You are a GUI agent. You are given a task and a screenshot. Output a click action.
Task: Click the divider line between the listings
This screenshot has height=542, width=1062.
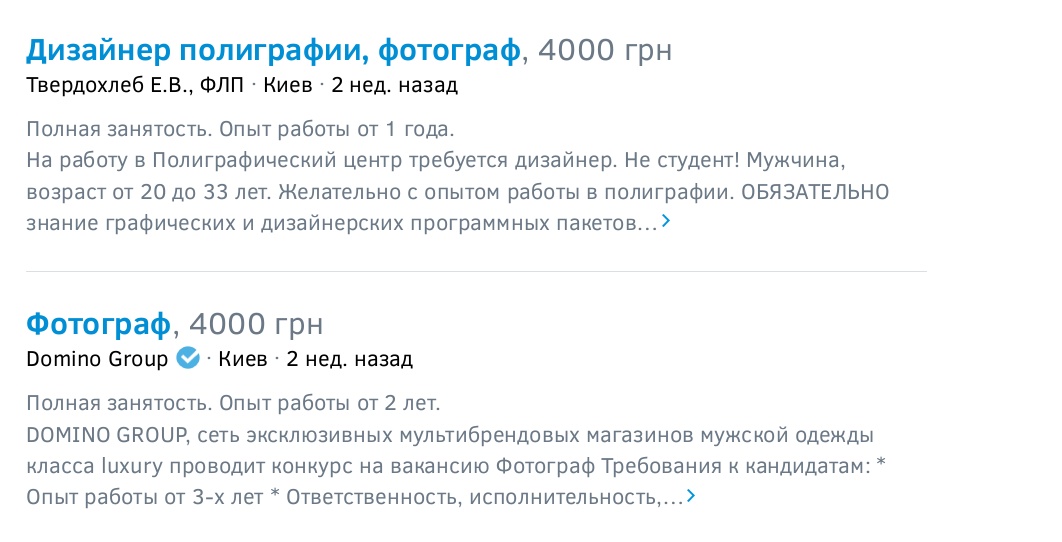[x=476, y=271]
